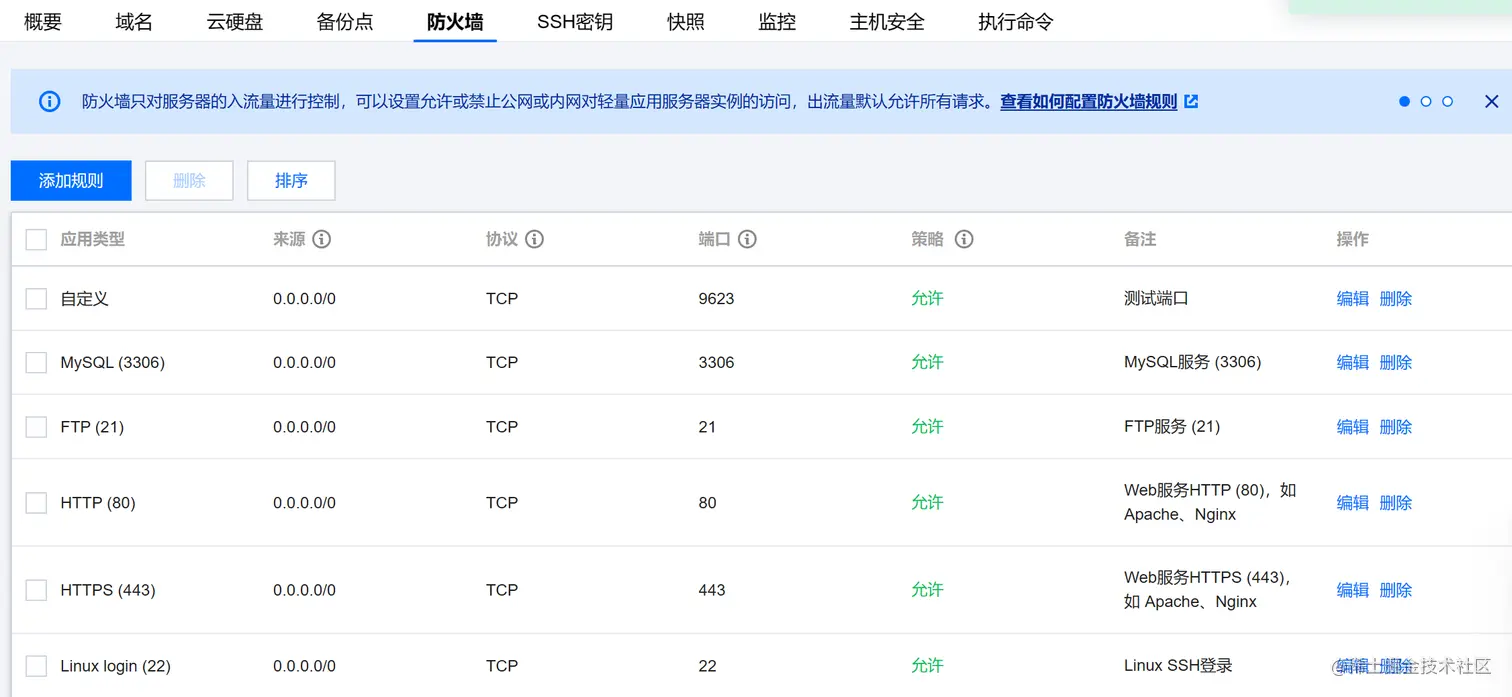The image size is (1512, 697).
Task: Click the MySQL服务 (3306) remark
Action: coord(1193,362)
